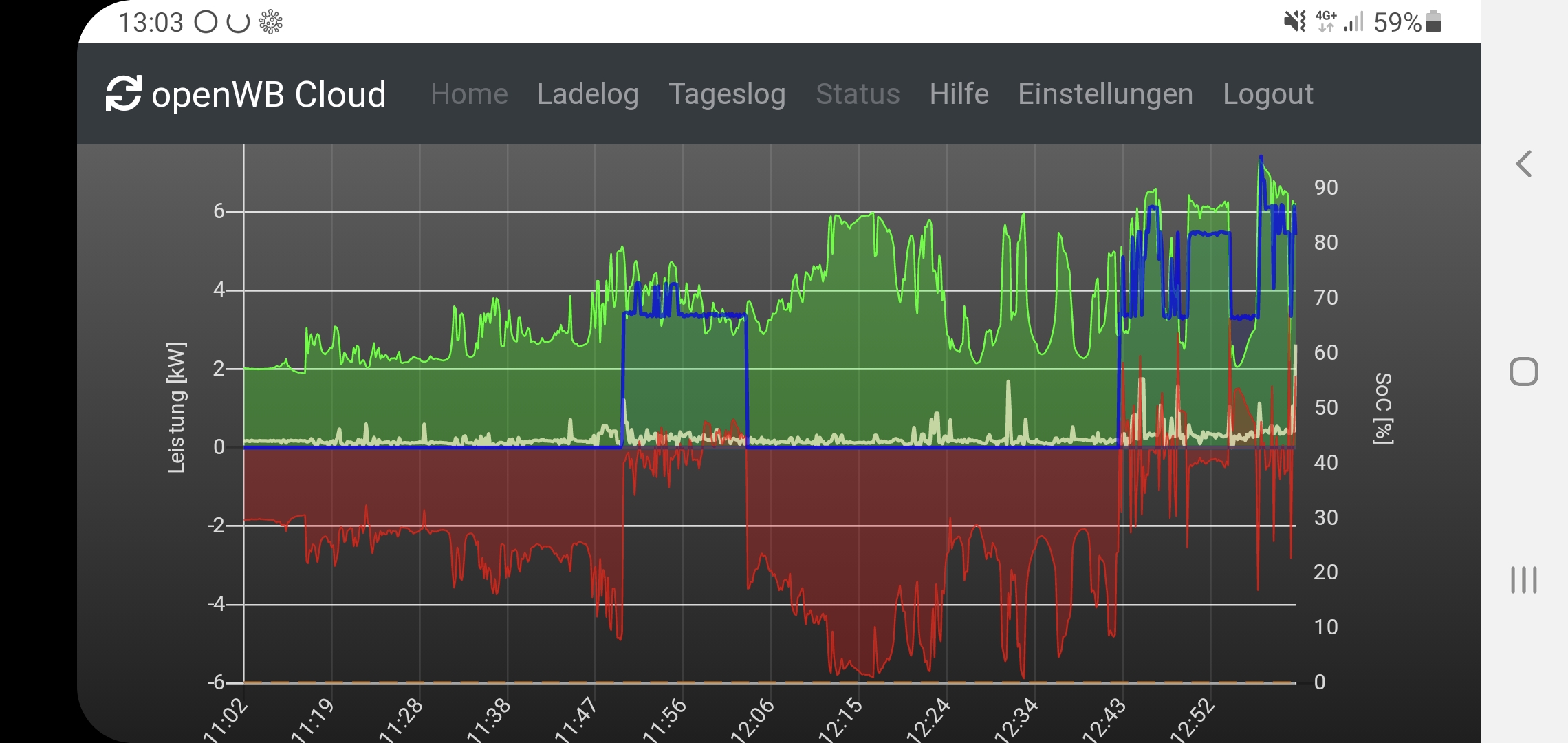1568x743 pixels.
Task: Tap the Android back arrow icon
Action: point(1524,164)
